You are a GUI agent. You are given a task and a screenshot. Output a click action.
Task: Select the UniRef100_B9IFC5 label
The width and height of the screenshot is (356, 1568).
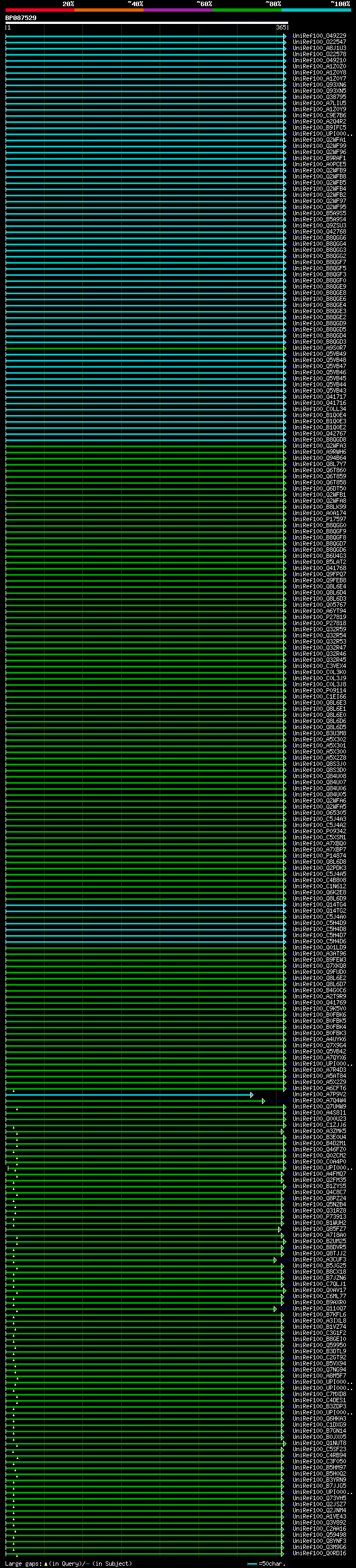tap(319, 128)
